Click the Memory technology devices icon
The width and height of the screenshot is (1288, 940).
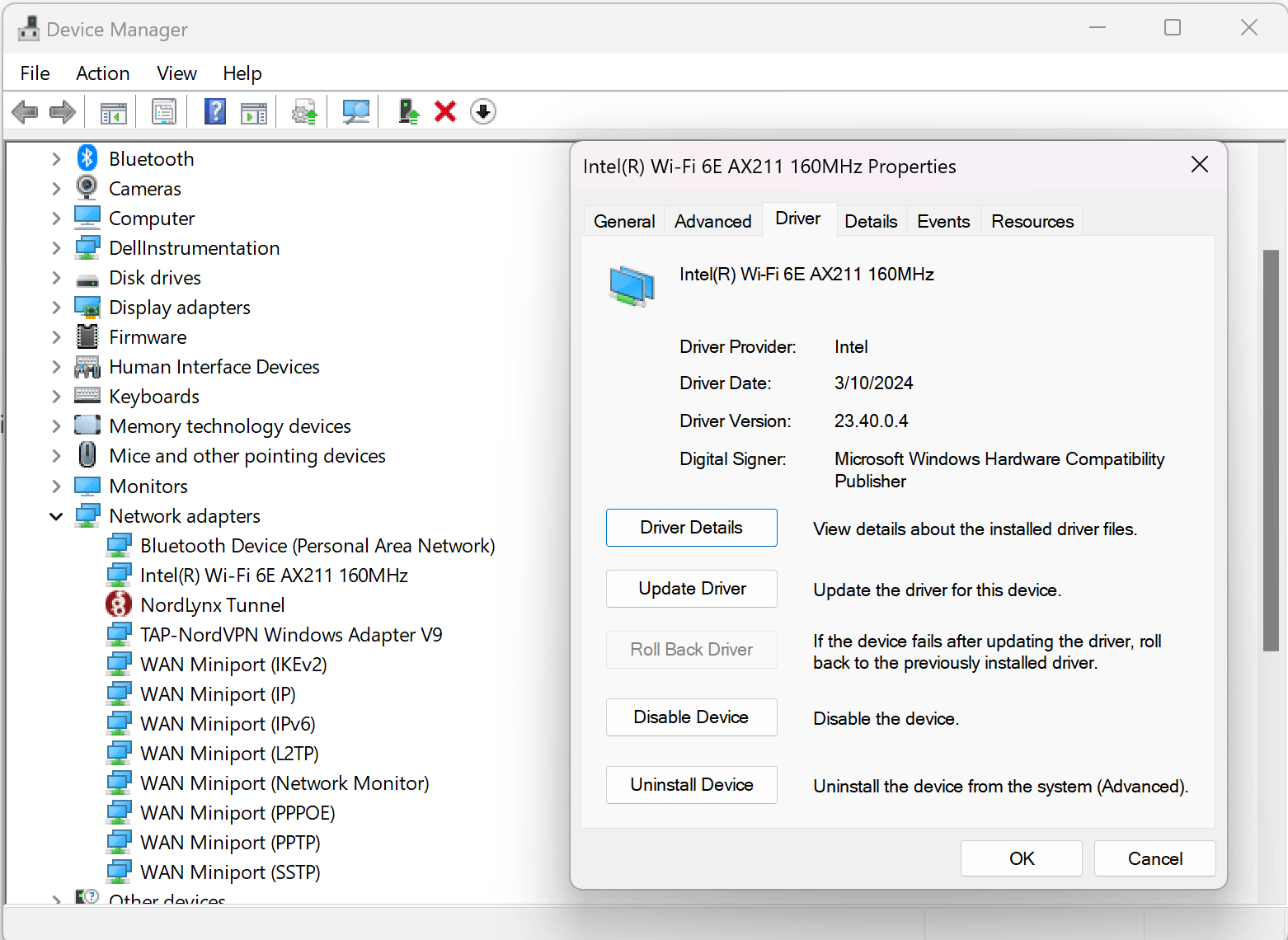87,425
